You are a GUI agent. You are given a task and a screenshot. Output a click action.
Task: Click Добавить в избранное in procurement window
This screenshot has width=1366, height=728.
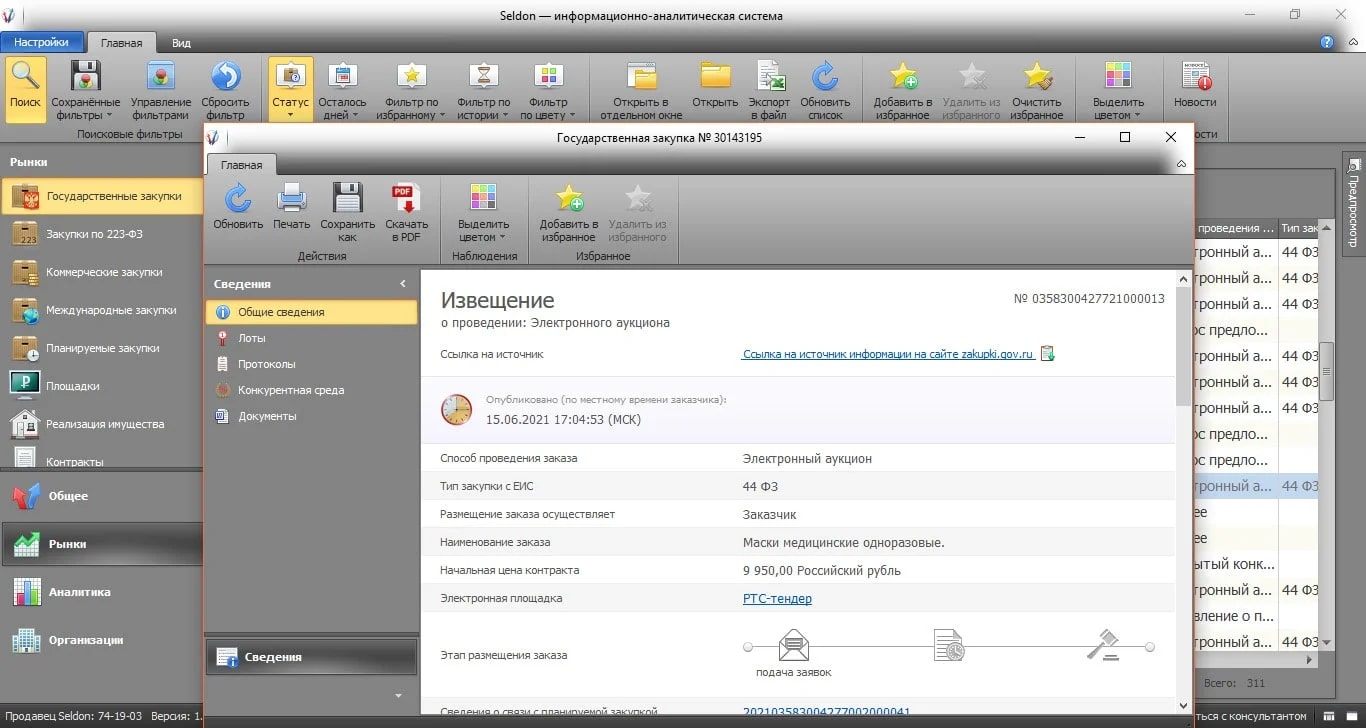click(569, 211)
